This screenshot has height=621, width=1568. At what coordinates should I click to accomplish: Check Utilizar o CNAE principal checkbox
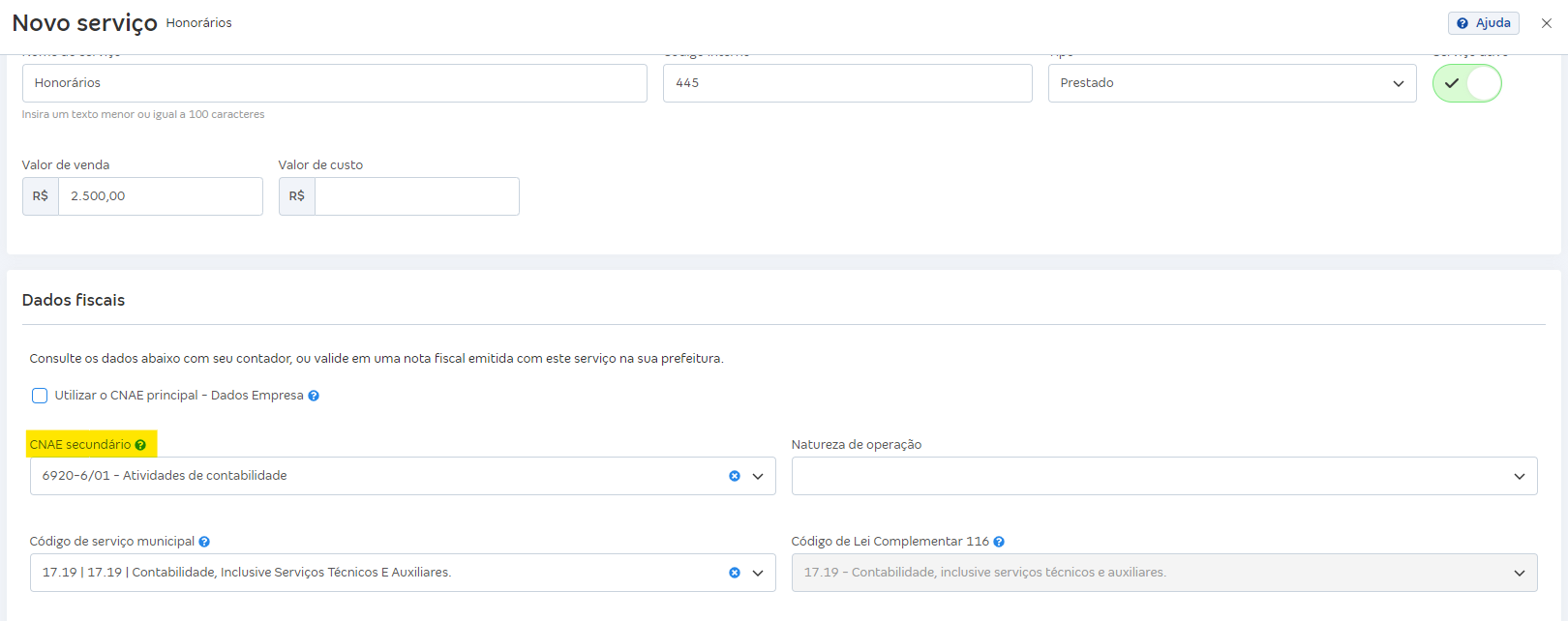point(40,396)
